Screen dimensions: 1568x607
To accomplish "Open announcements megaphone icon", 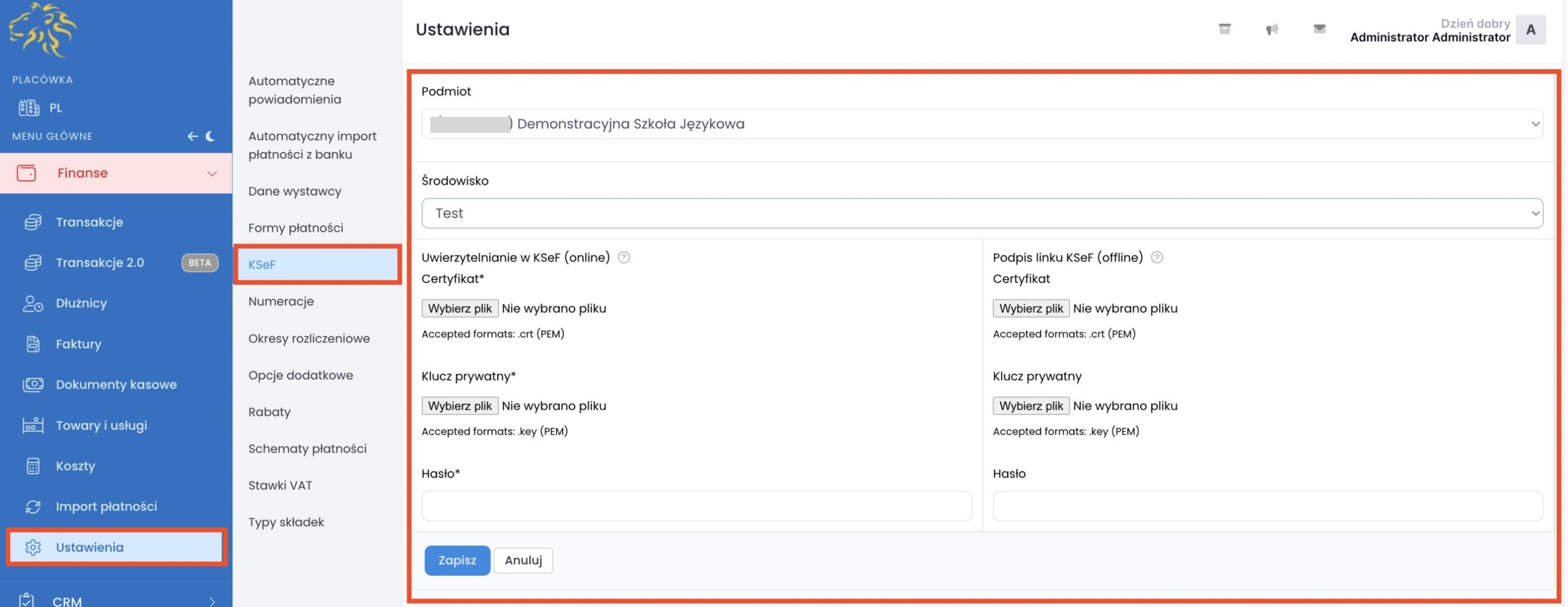I will pyautogui.click(x=1272, y=29).
